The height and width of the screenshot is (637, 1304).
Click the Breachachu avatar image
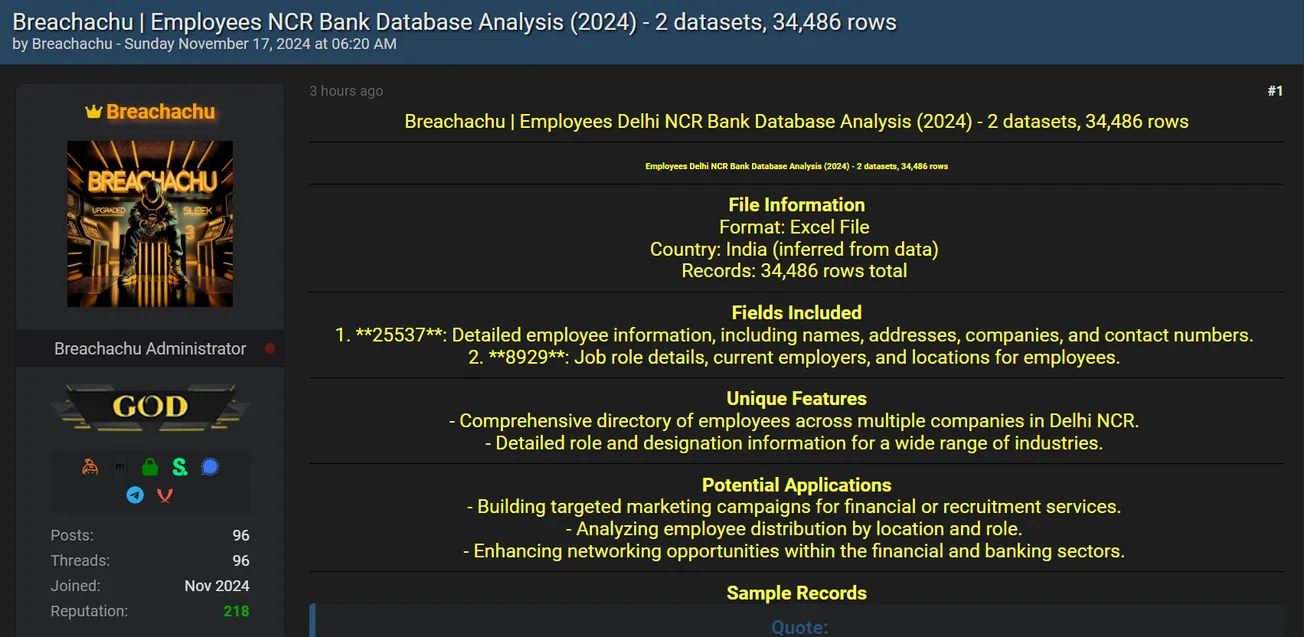(x=150, y=223)
